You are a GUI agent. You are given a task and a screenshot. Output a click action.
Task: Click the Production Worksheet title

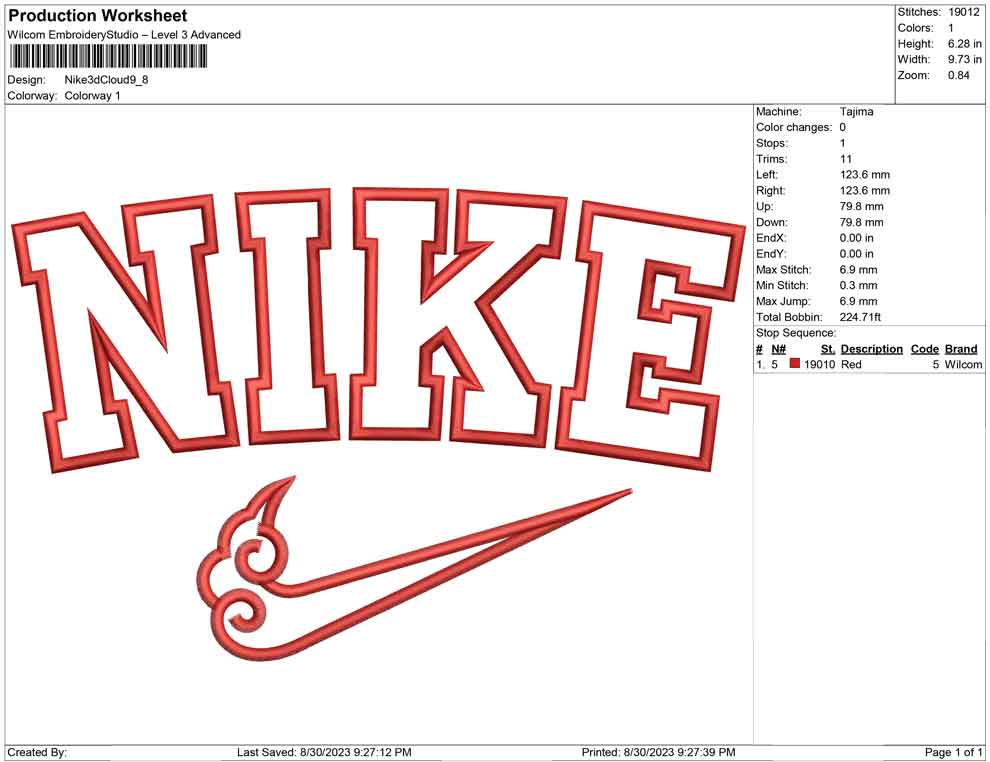(x=98, y=16)
